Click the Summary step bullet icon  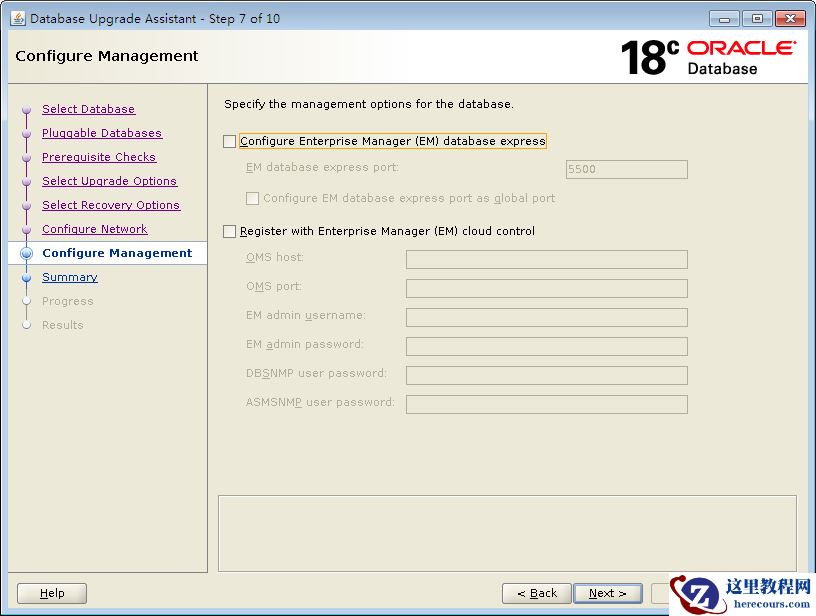pyautogui.click(x=27, y=278)
